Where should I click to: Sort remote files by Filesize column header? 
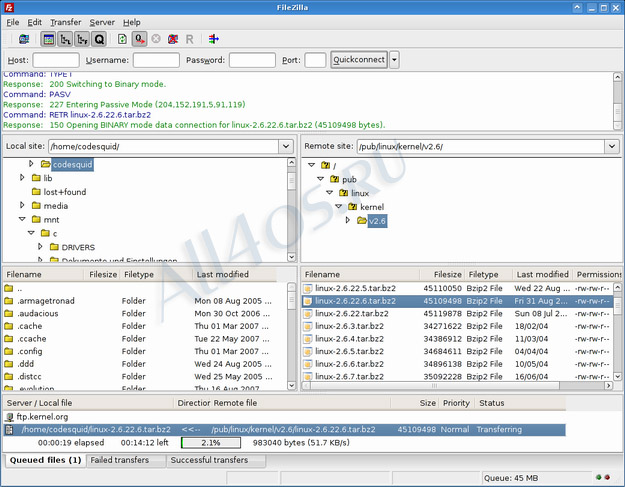point(443,274)
